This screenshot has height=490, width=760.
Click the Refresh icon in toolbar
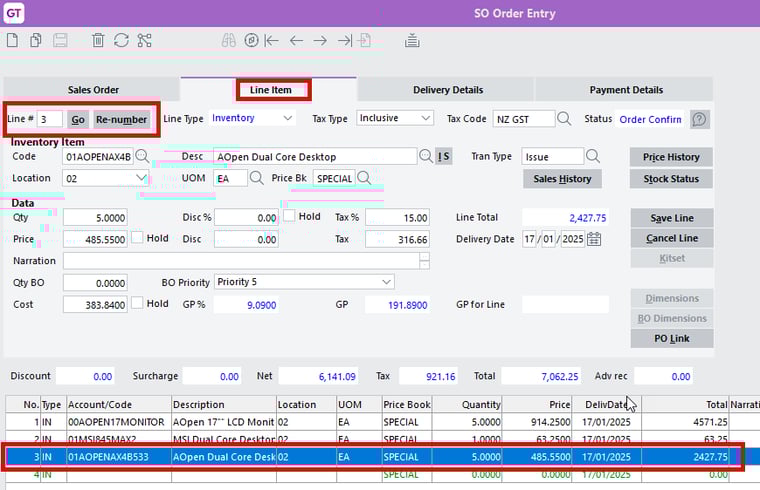tap(121, 41)
